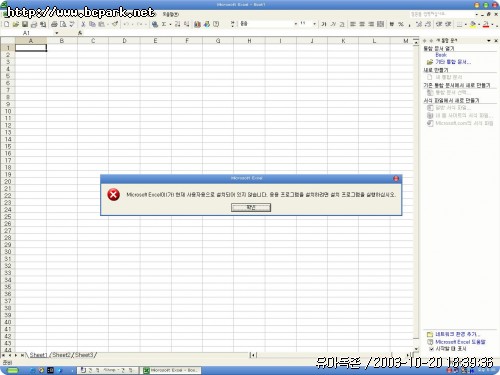Click the Cut scissors icon
Image resolution: width=500 pixels, height=375 pixels.
click(x=83, y=24)
